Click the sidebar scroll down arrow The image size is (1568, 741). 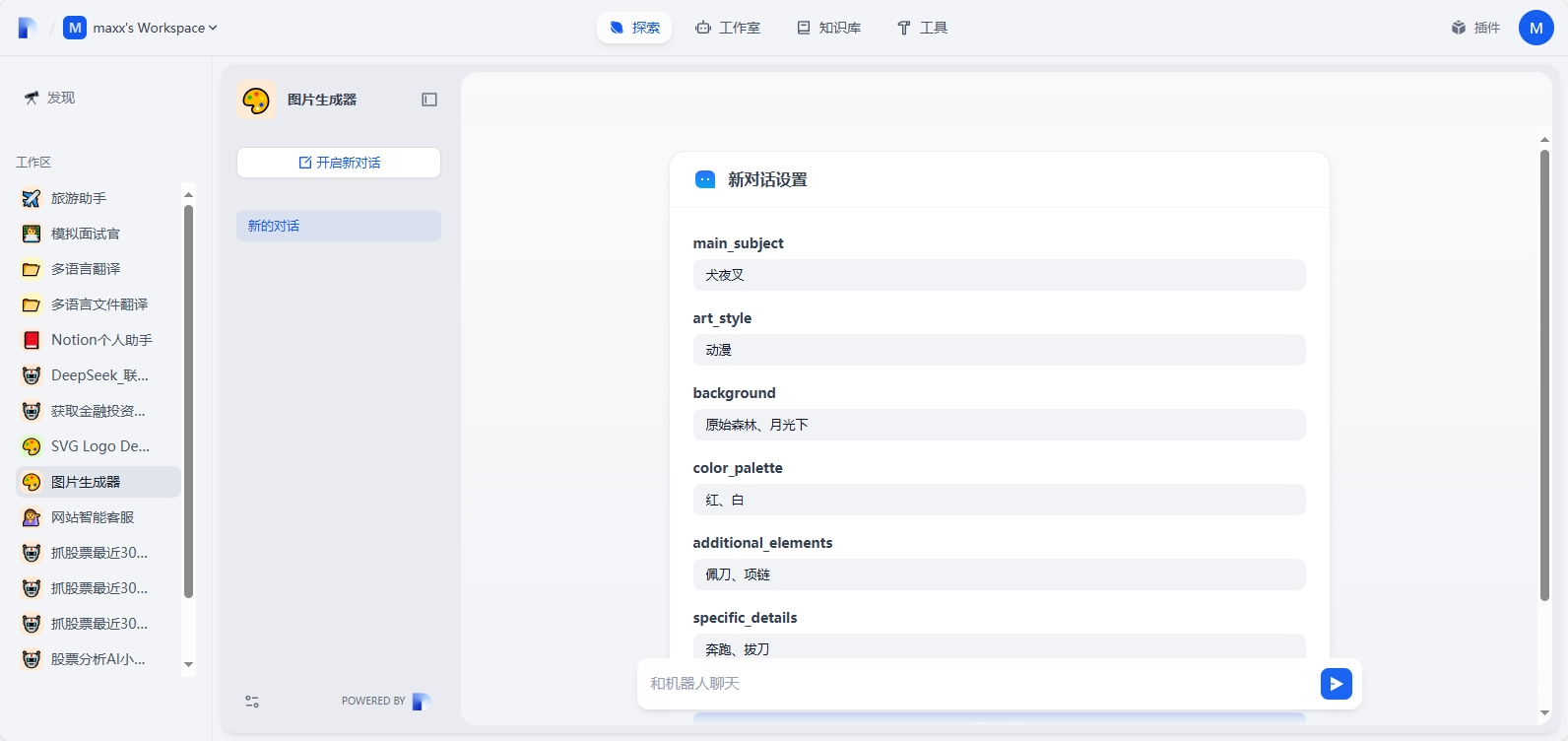pos(188,664)
